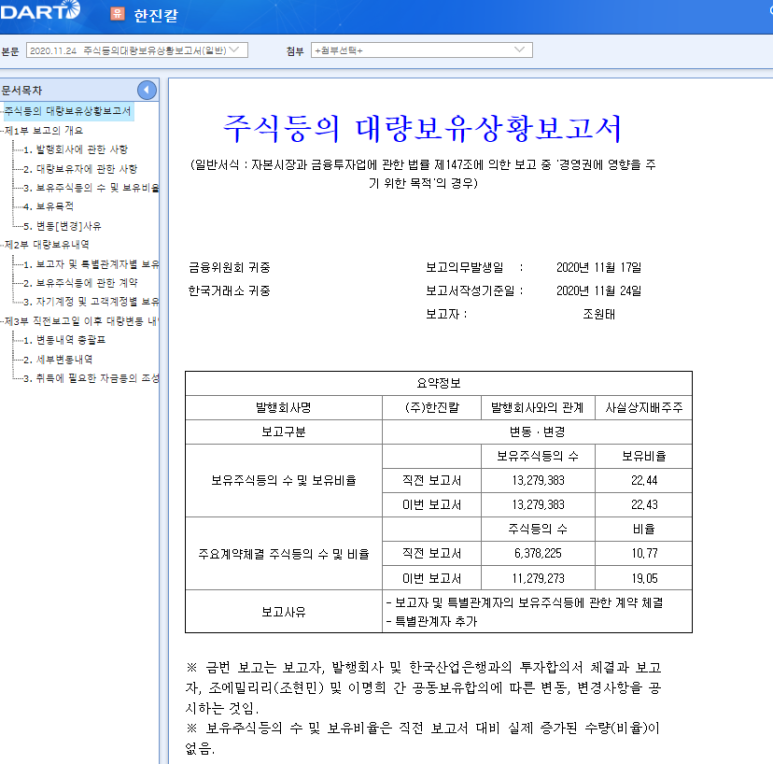This screenshot has width=773, height=764.
Task: Click 한국거래소 귀중 text
Action: [x=229, y=291]
